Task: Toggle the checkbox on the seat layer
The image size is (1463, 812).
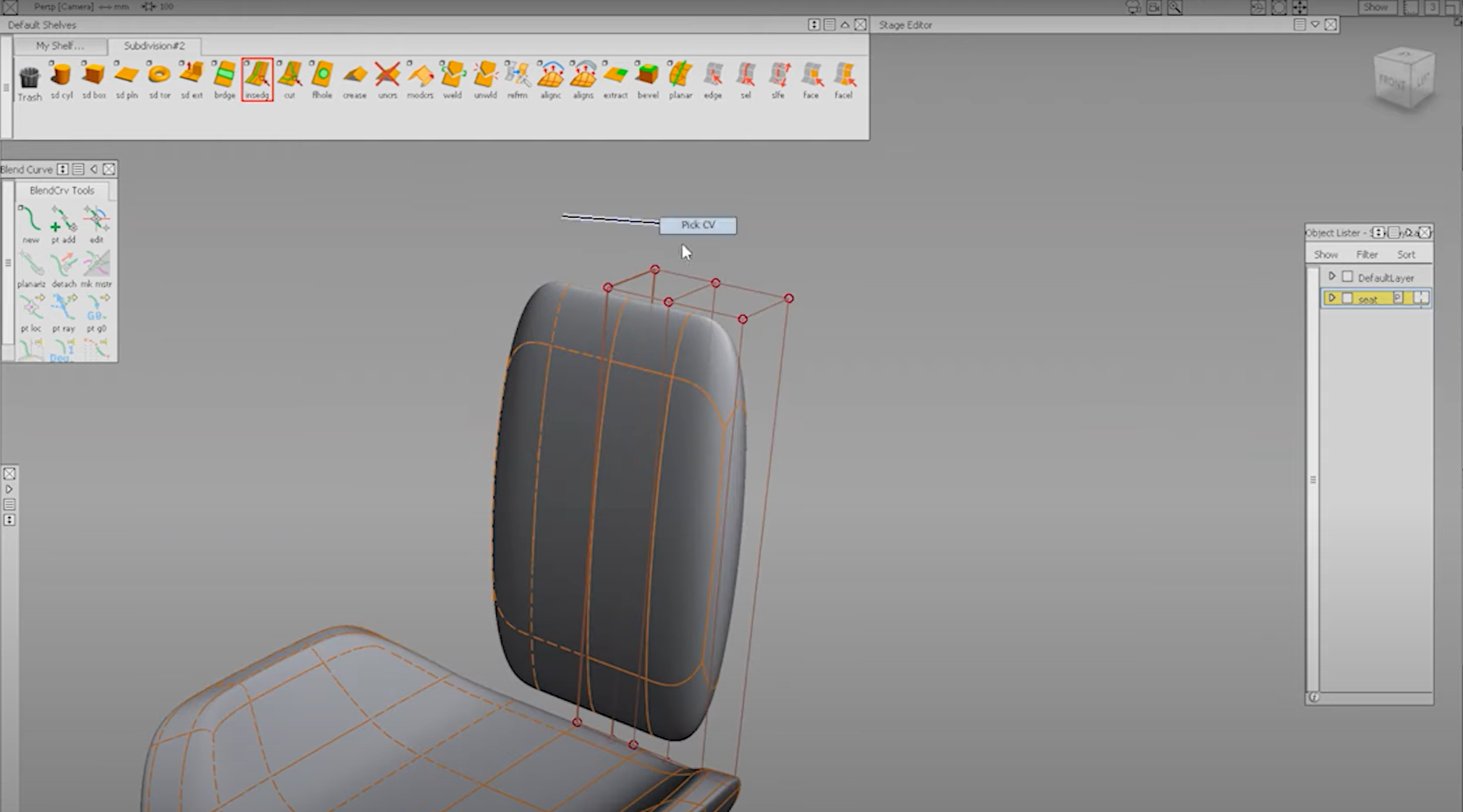Action: [x=1347, y=298]
